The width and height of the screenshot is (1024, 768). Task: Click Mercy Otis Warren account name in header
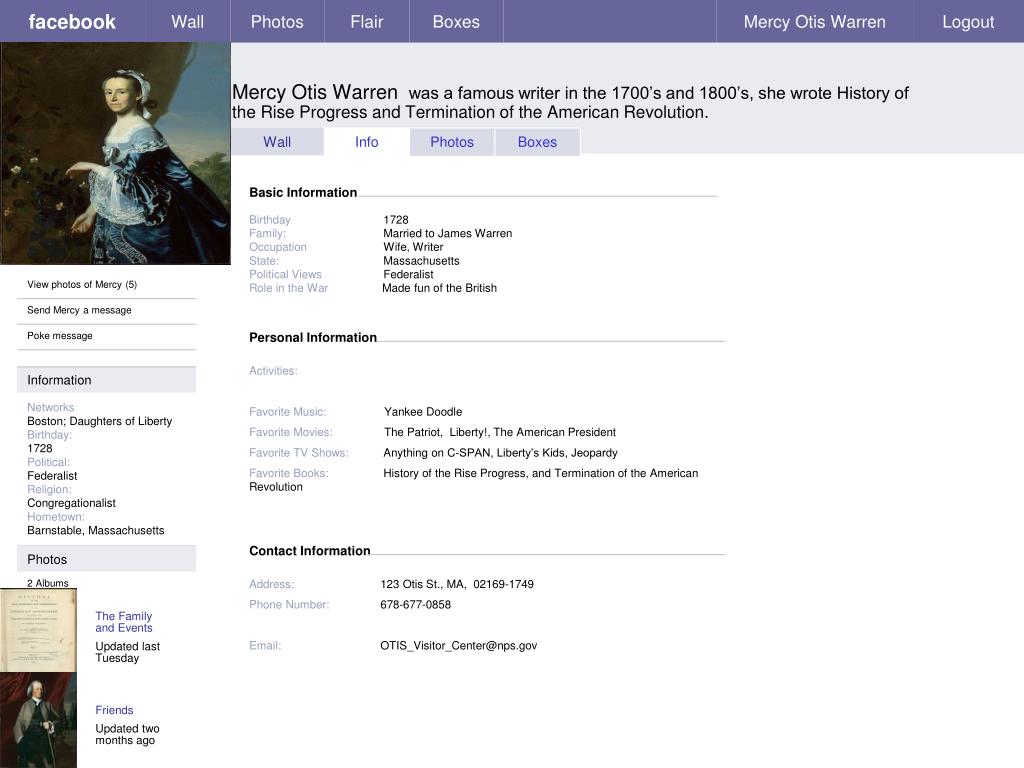point(814,22)
